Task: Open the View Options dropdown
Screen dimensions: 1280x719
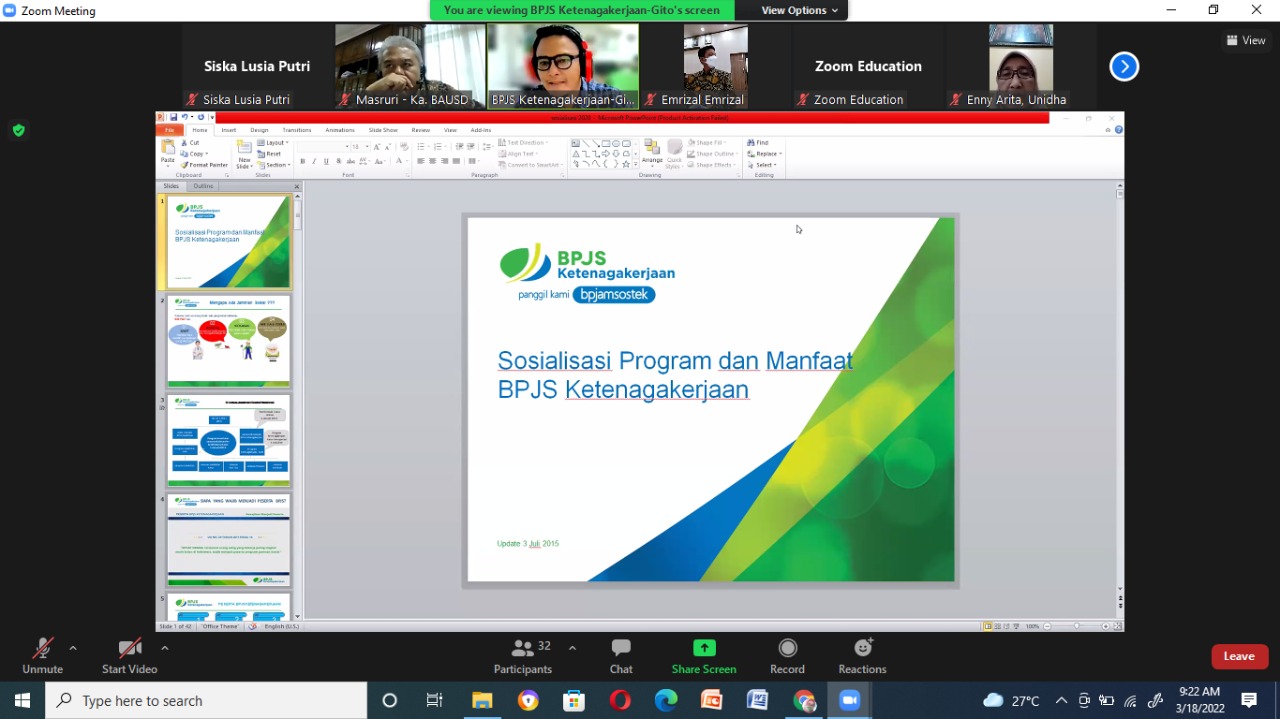Action: (x=800, y=10)
